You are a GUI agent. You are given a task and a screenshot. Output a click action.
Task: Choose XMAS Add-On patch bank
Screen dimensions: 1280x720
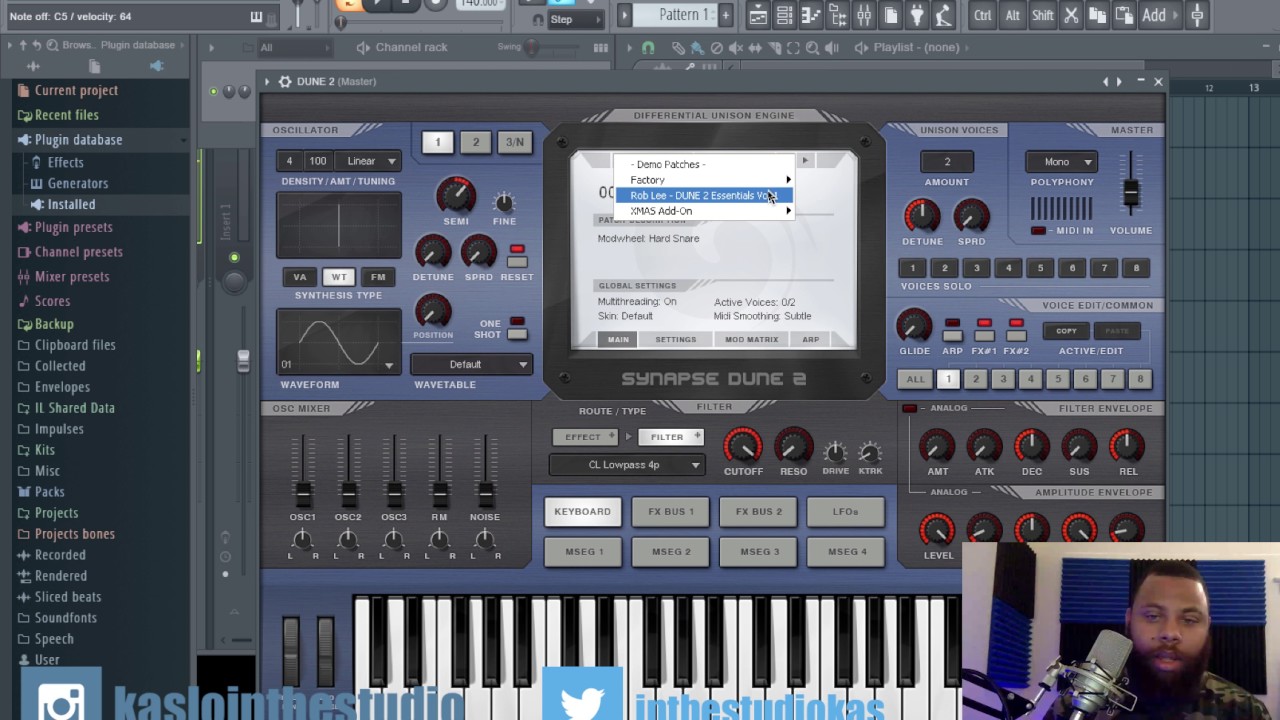tap(705, 211)
